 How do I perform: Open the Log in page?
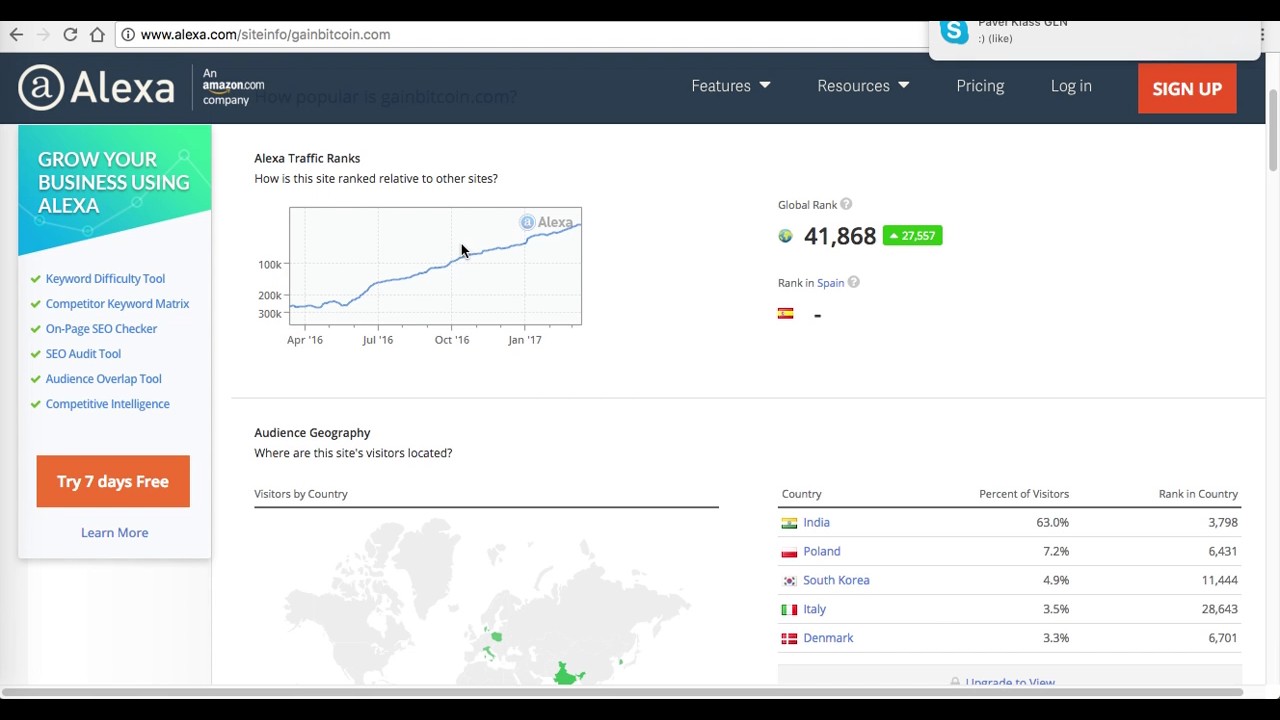pyautogui.click(x=1071, y=86)
